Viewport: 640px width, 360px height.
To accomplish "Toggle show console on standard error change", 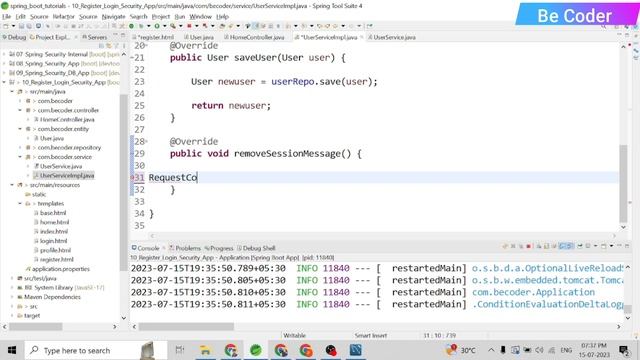I will coord(569,246).
